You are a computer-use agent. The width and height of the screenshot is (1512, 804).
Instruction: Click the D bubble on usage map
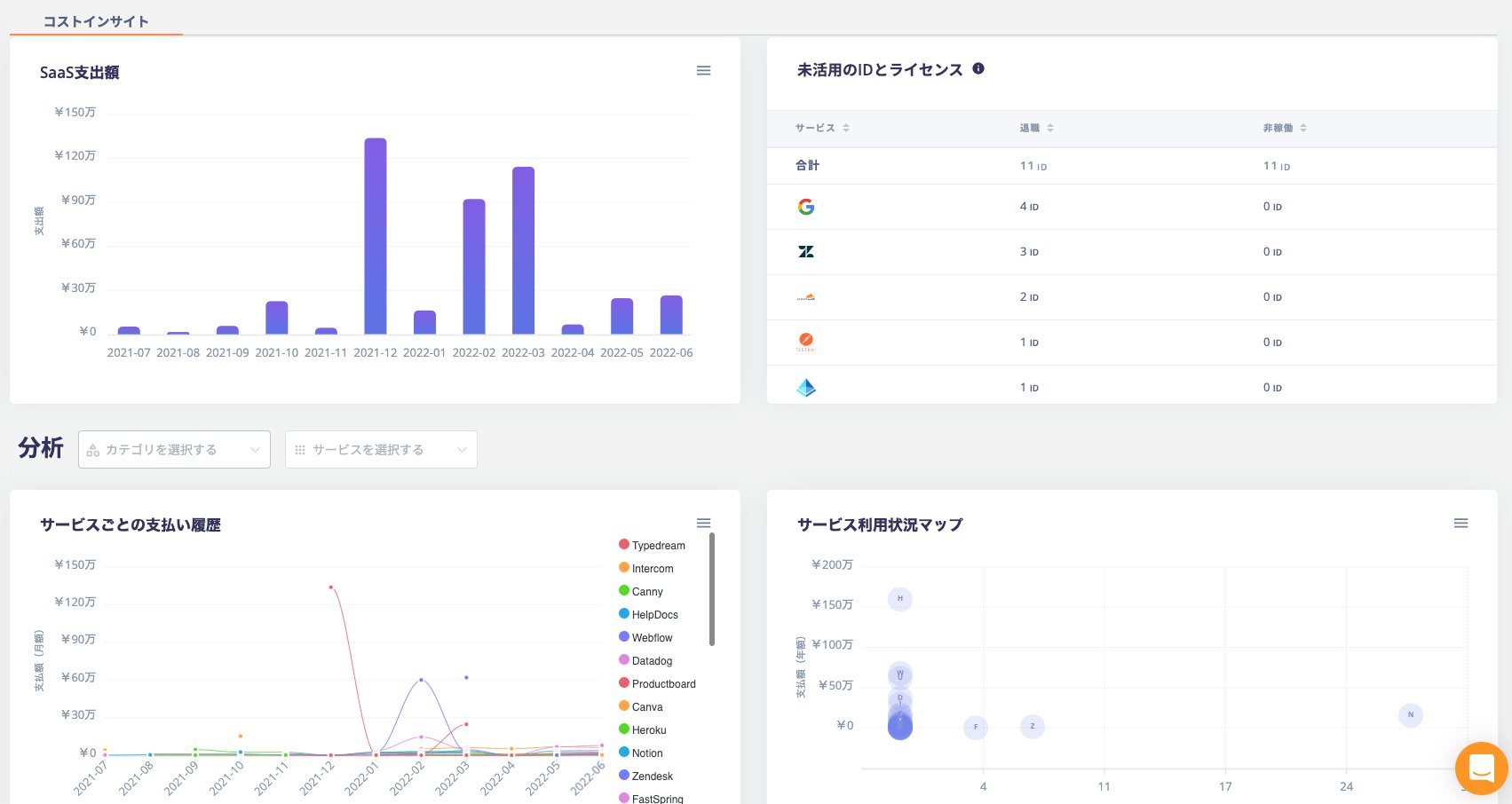click(899, 698)
